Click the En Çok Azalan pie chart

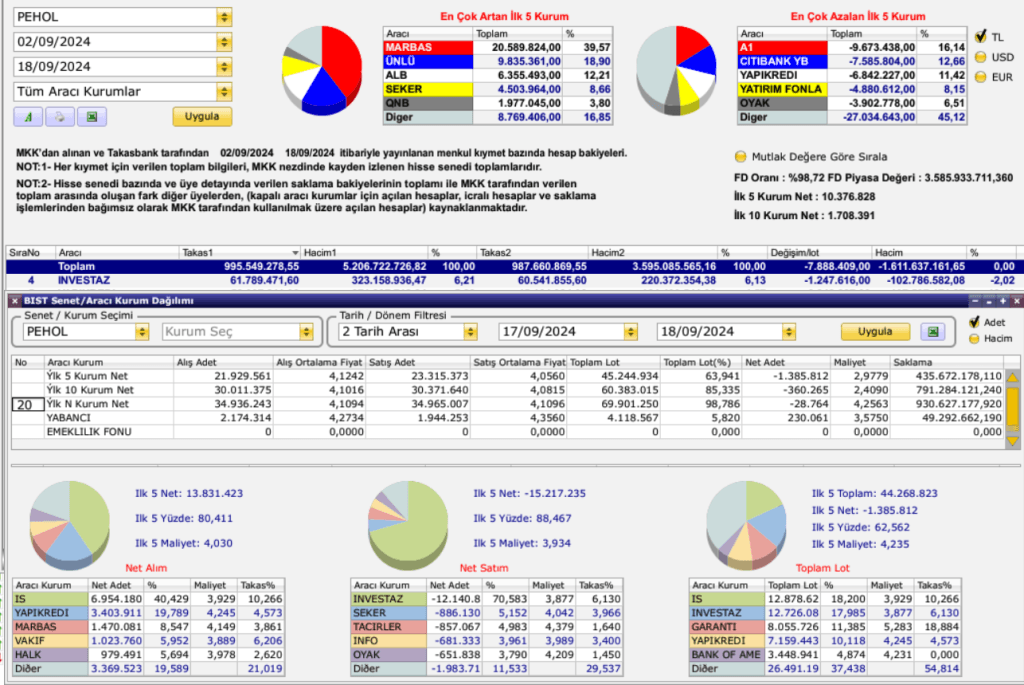coord(676,69)
